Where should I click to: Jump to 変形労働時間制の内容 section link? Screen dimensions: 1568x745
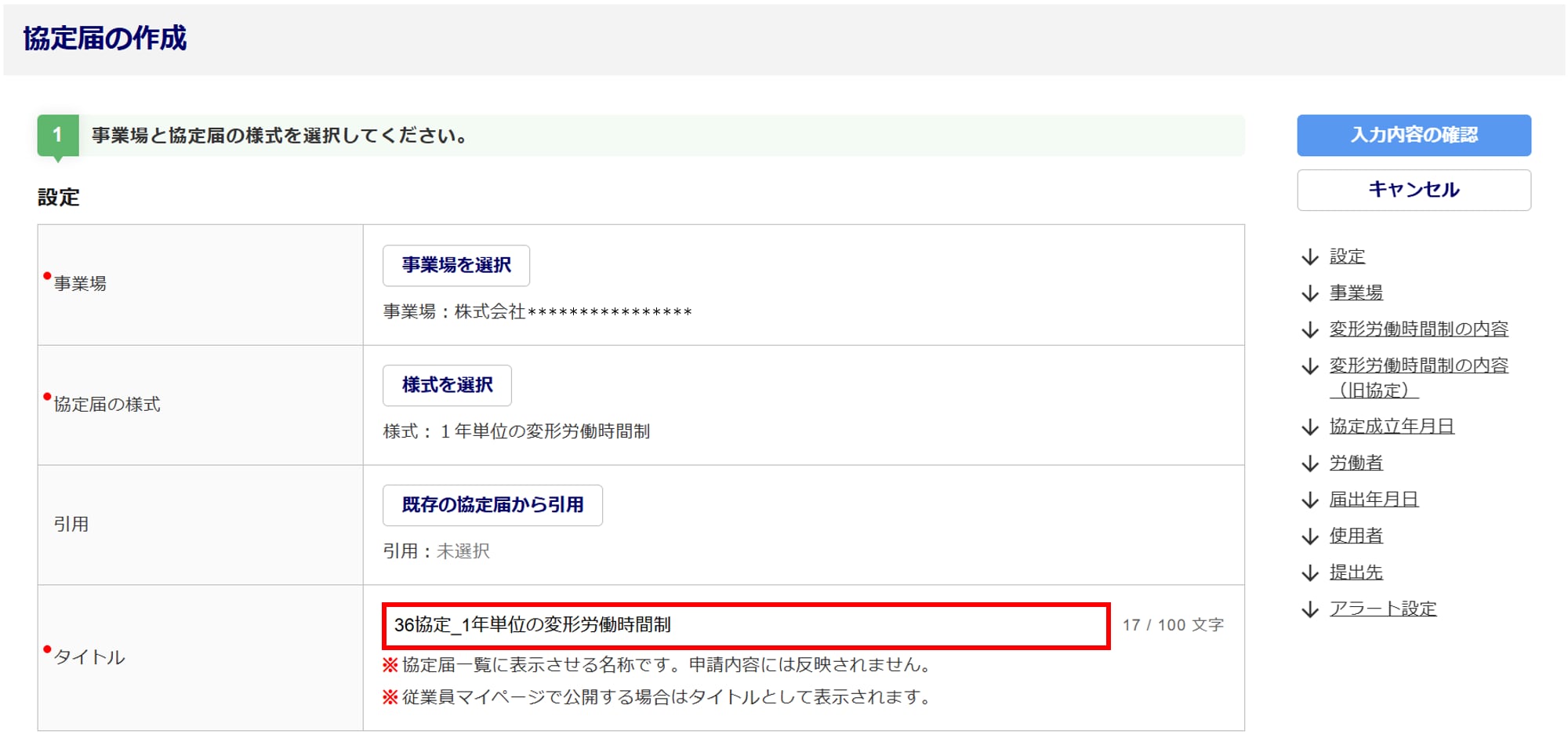tap(1418, 329)
